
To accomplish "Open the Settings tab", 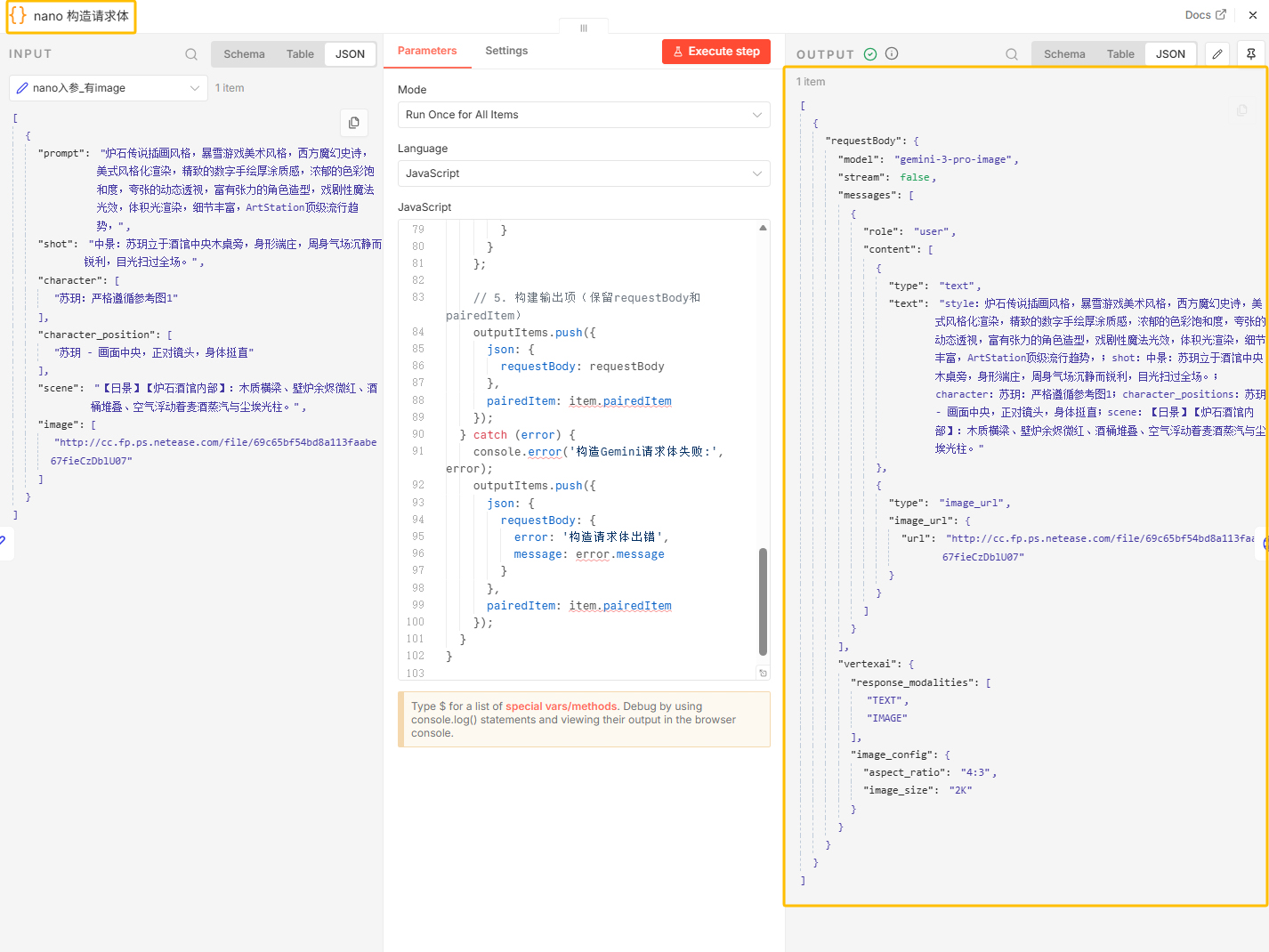I will pyautogui.click(x=506, y=51).
